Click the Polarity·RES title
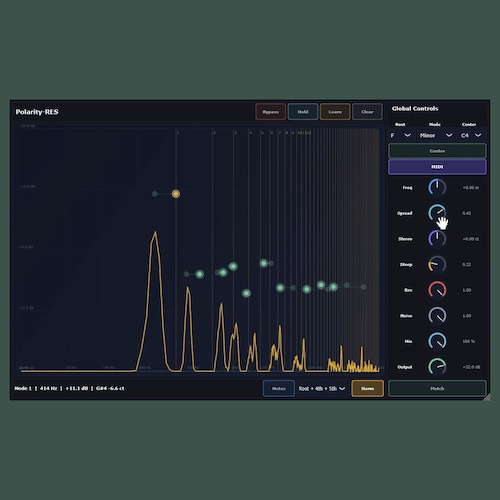The height and width of the screenshot is (500, 500). pyautogui.click(x=37, y=112)
